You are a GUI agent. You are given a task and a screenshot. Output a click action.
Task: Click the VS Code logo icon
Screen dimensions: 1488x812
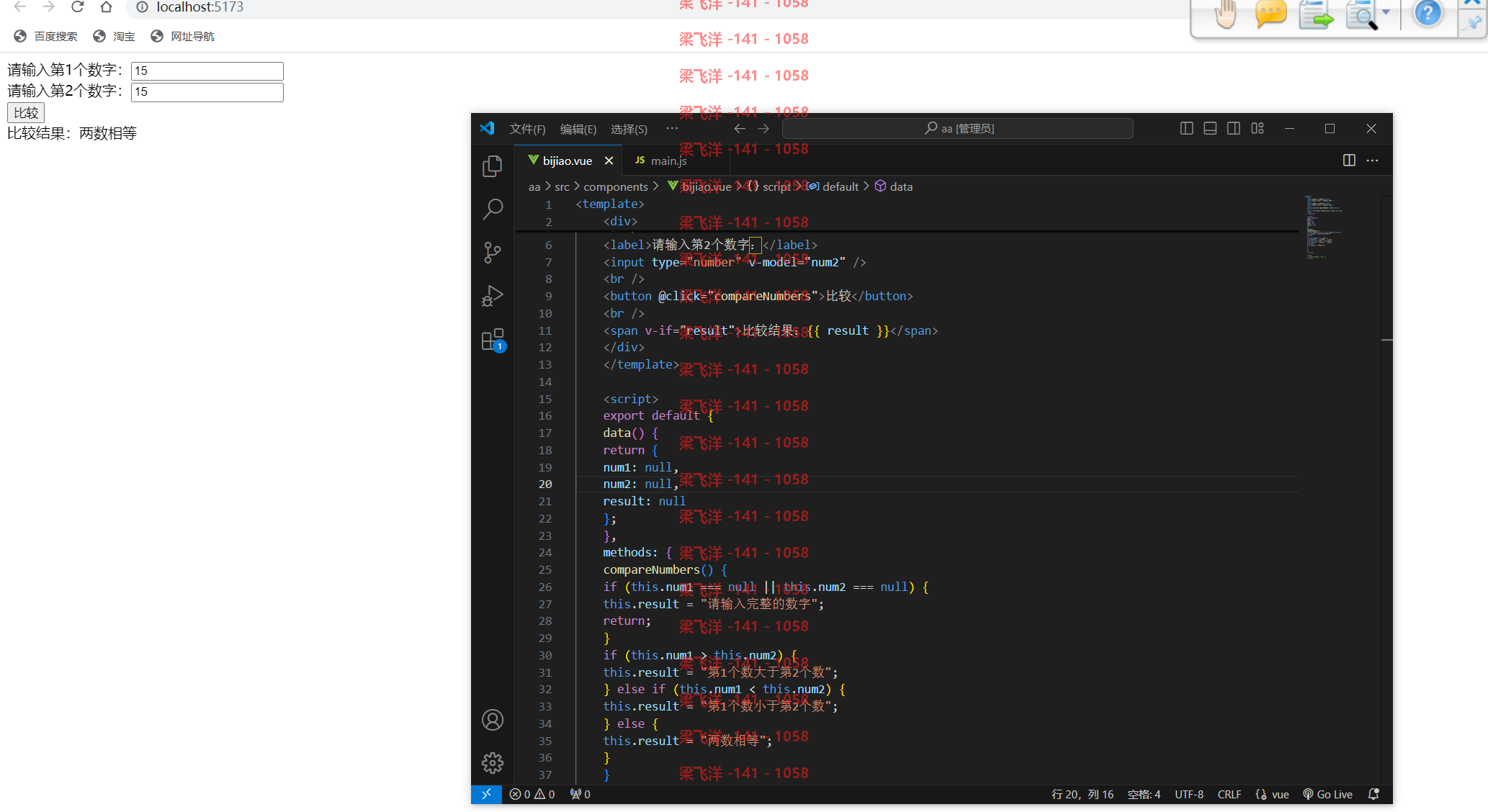click(x=488, y=128)
